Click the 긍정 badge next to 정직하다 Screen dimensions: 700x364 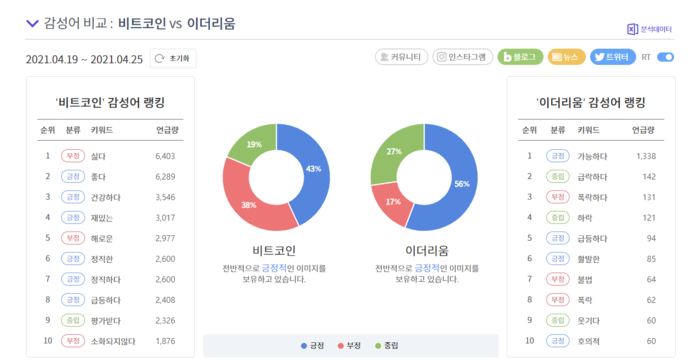73,279
